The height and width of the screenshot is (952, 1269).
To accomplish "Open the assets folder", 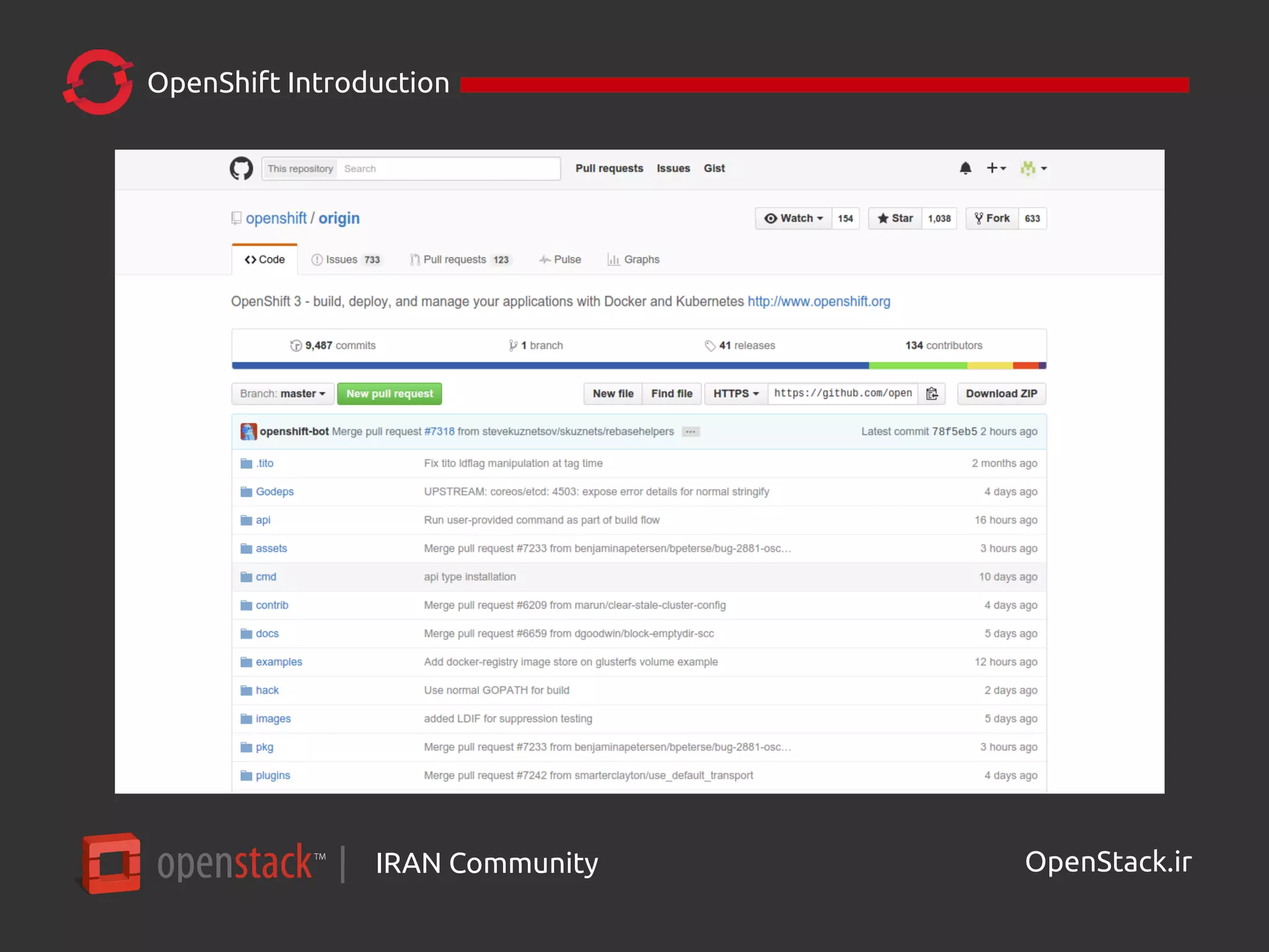I will [x=271, y=549].
